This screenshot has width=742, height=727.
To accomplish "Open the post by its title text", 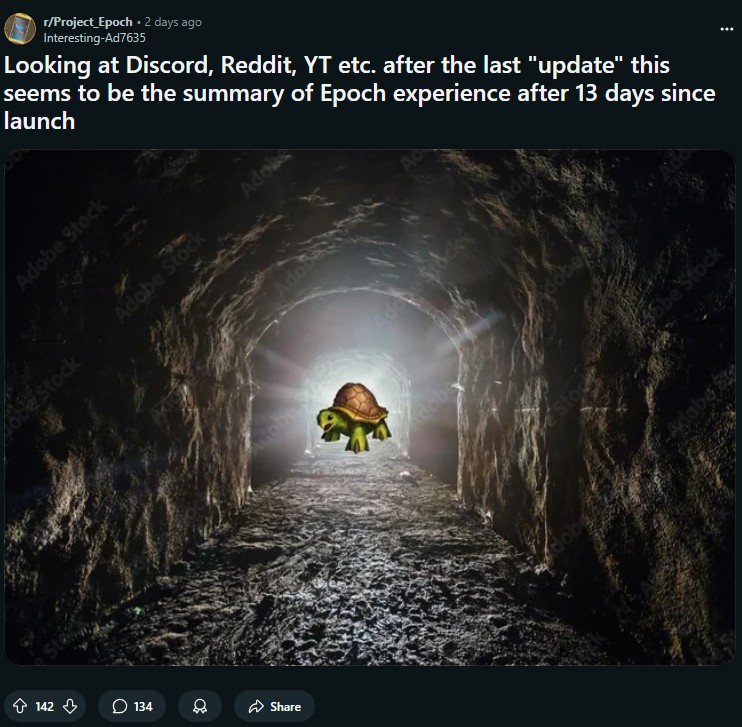I will [x=360, y=93].
